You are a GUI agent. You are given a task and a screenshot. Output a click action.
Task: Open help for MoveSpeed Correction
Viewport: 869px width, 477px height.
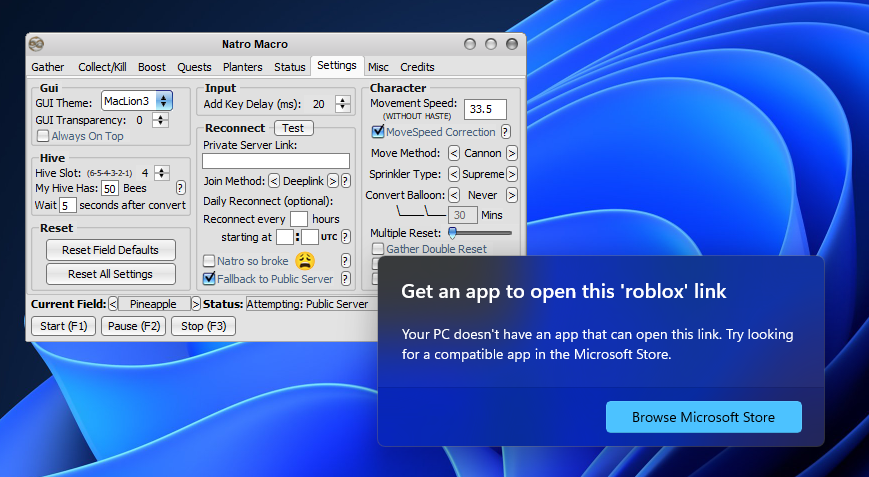click(x=505, y=132)
